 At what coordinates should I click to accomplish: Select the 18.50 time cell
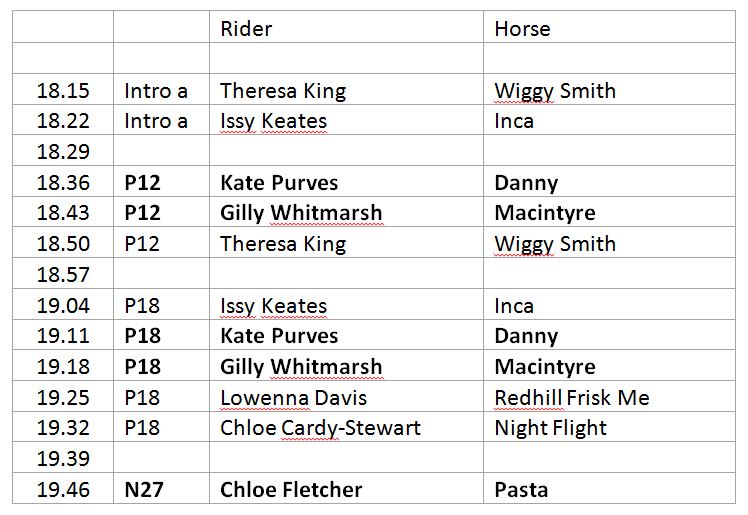[x=63, y=244]
